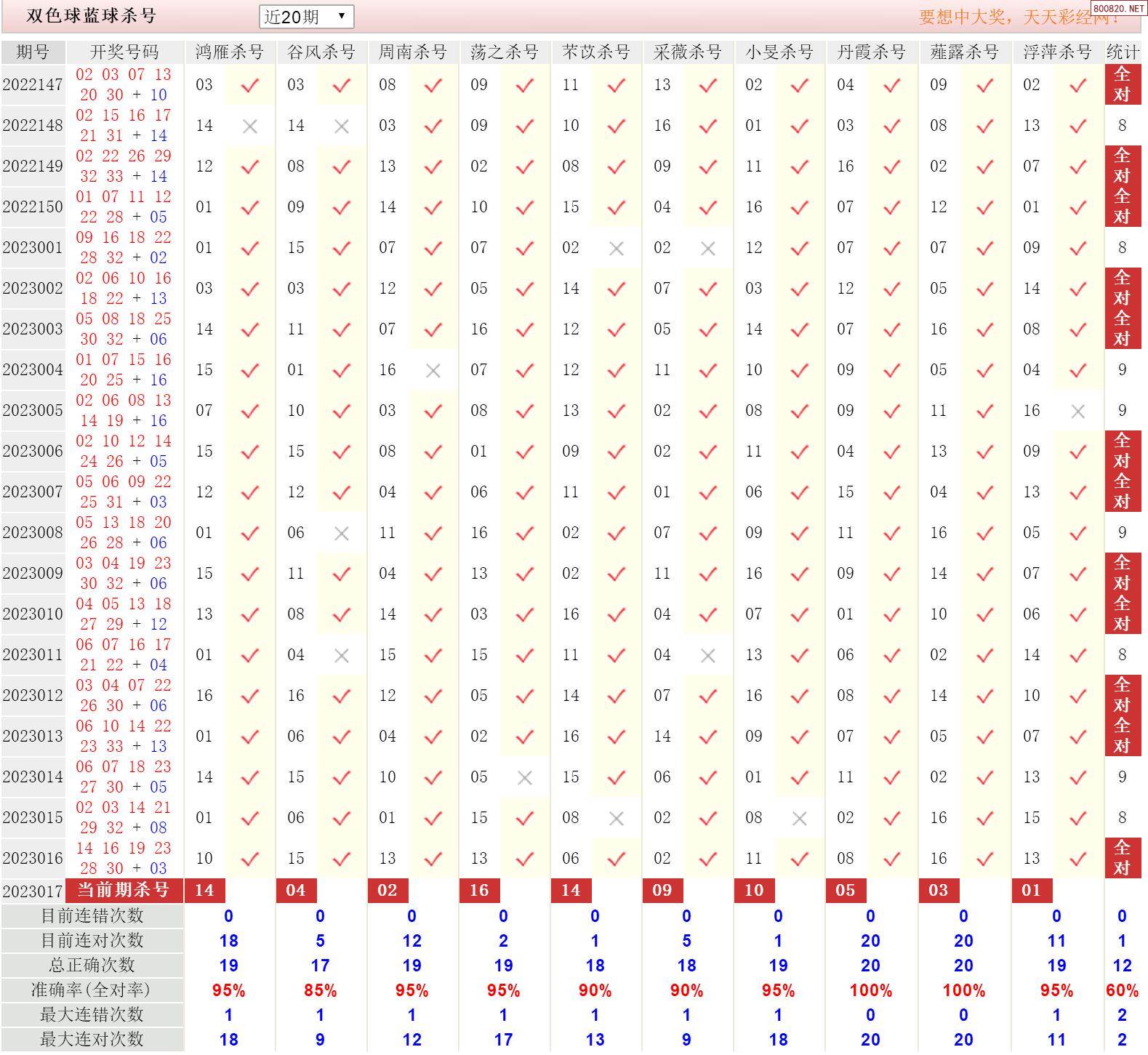Click blue ball number 10 in row 2022147
The width and height of the screenshot is (1148, 1055).
(x=159, y=95)
